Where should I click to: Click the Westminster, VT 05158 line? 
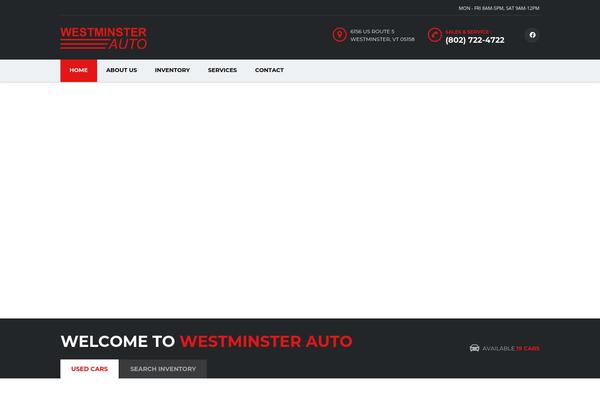tap(382, 39)
